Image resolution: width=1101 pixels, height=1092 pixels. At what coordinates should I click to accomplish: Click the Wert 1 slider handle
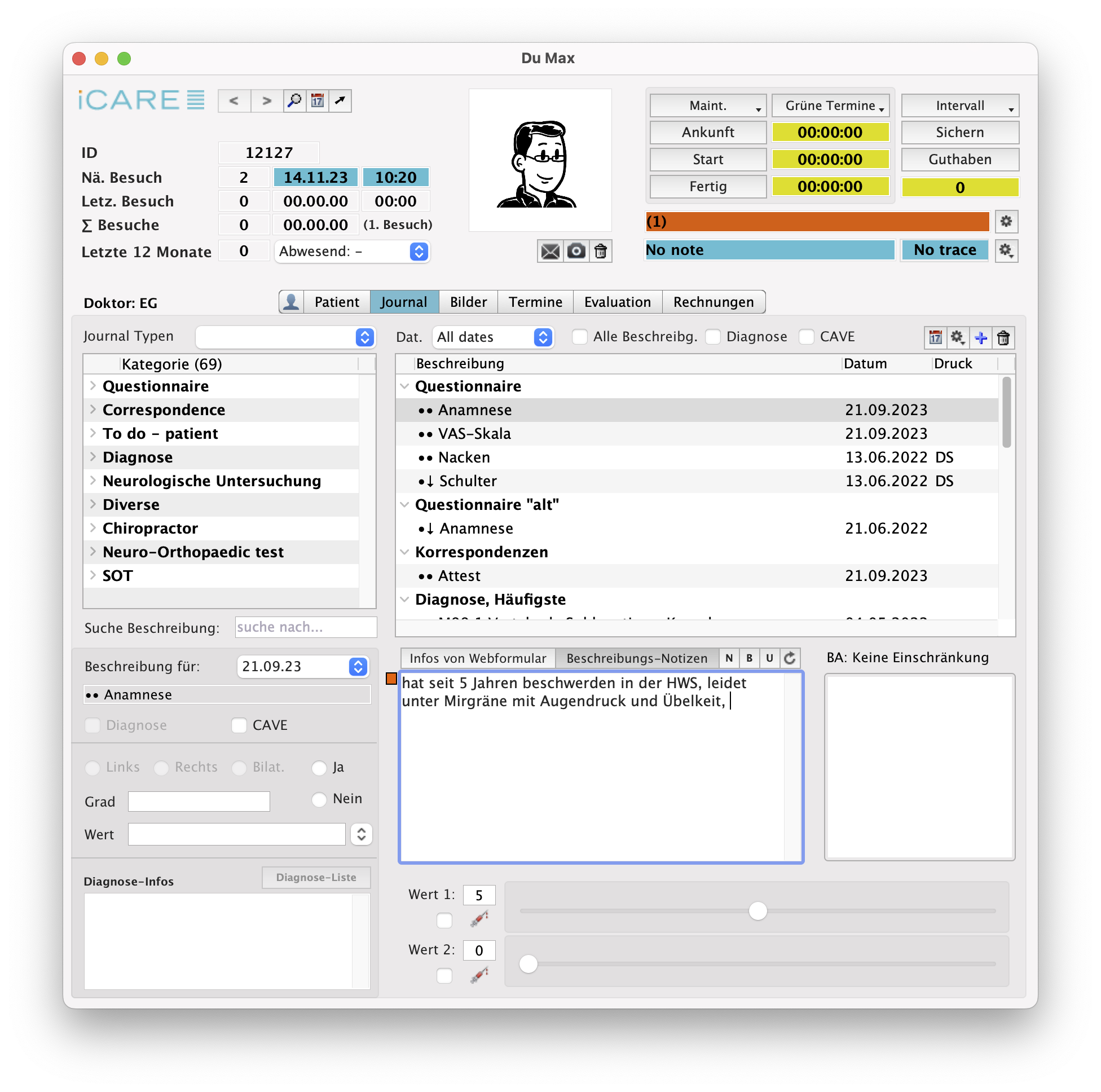pos(758,911)
